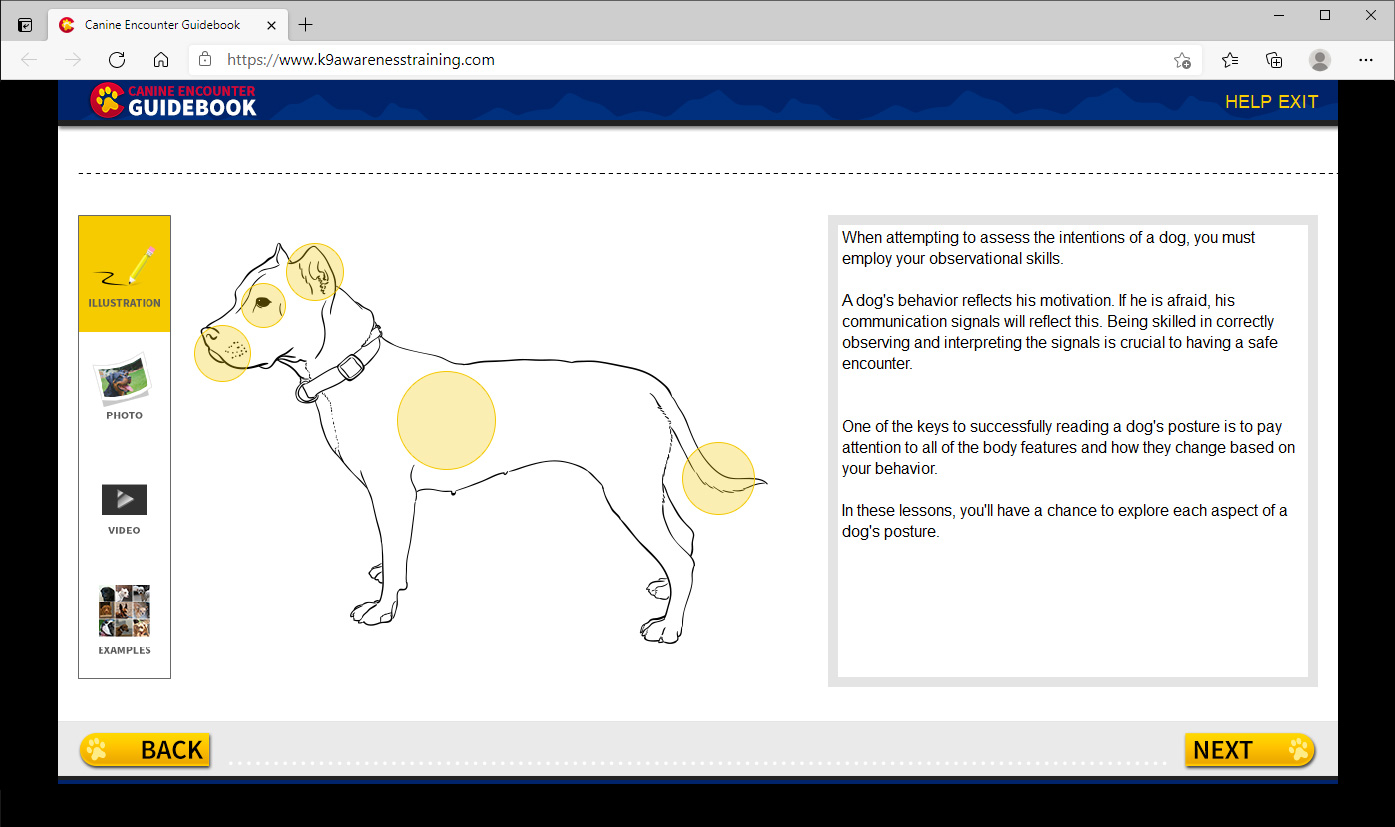Image resolution: width=1395 pixels, height=827 pixels.
Task: Refresh the browser page
Action: [x=117, y=60]
